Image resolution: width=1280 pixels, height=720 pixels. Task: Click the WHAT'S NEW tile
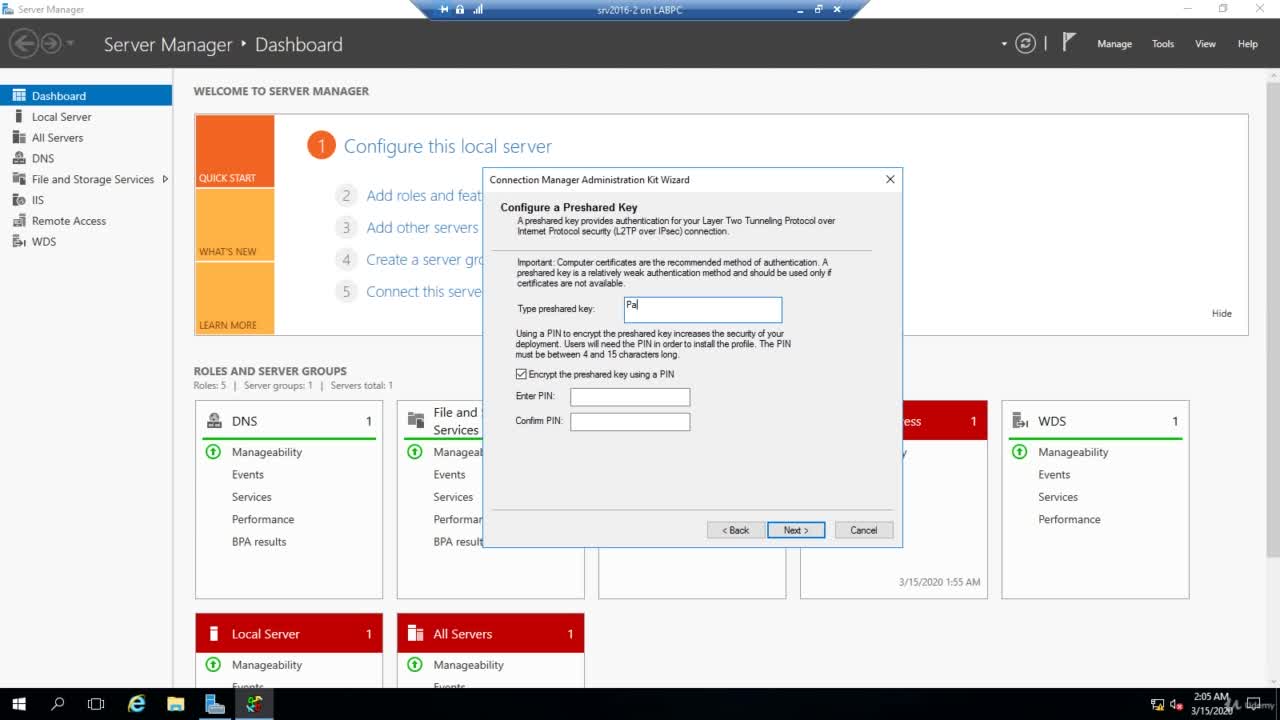coord(235,225)
